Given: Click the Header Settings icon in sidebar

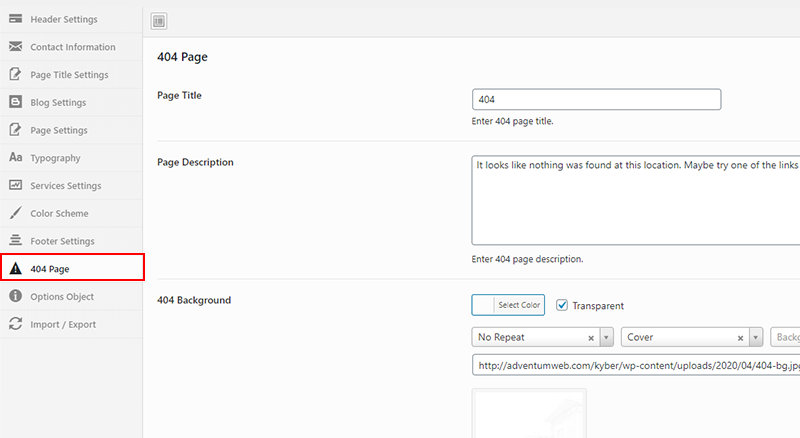Looking at the screenshot, I should coord(16,19).
